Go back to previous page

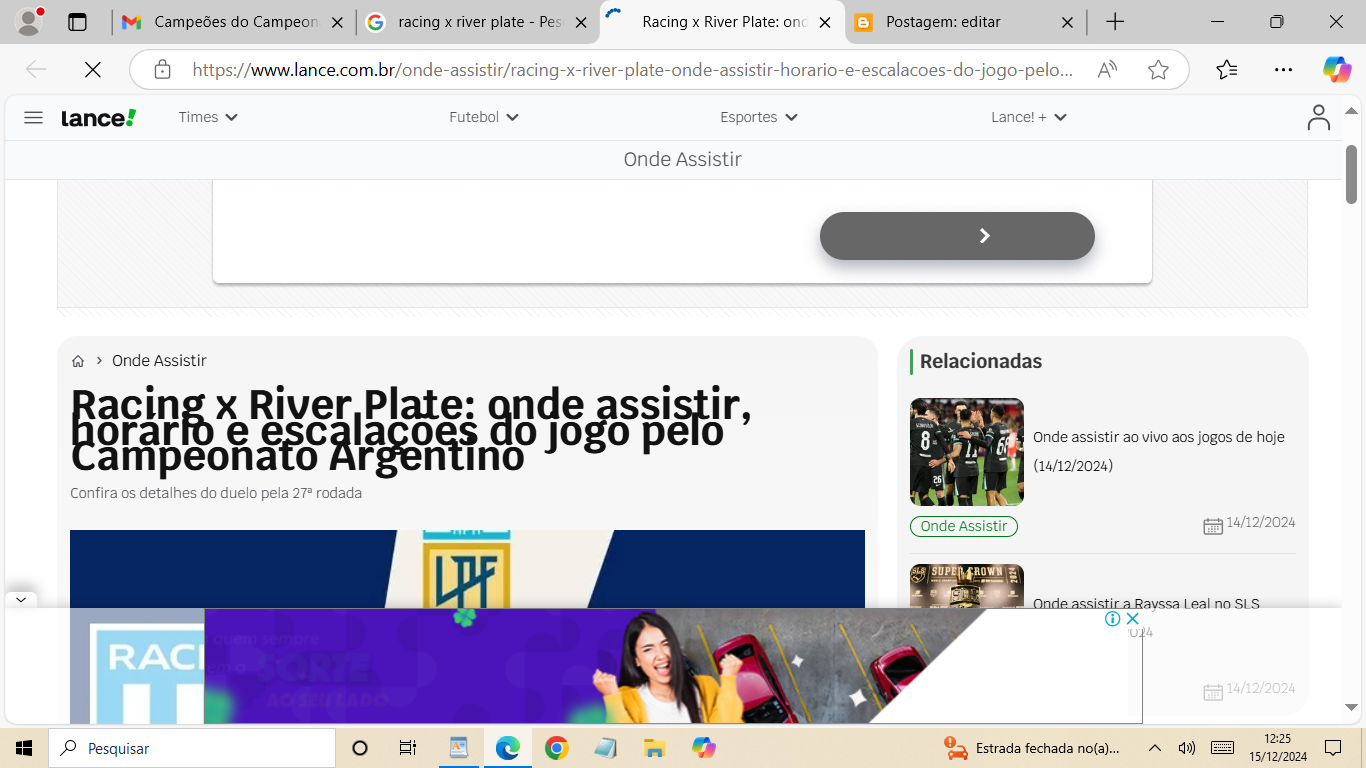point(36,69)
